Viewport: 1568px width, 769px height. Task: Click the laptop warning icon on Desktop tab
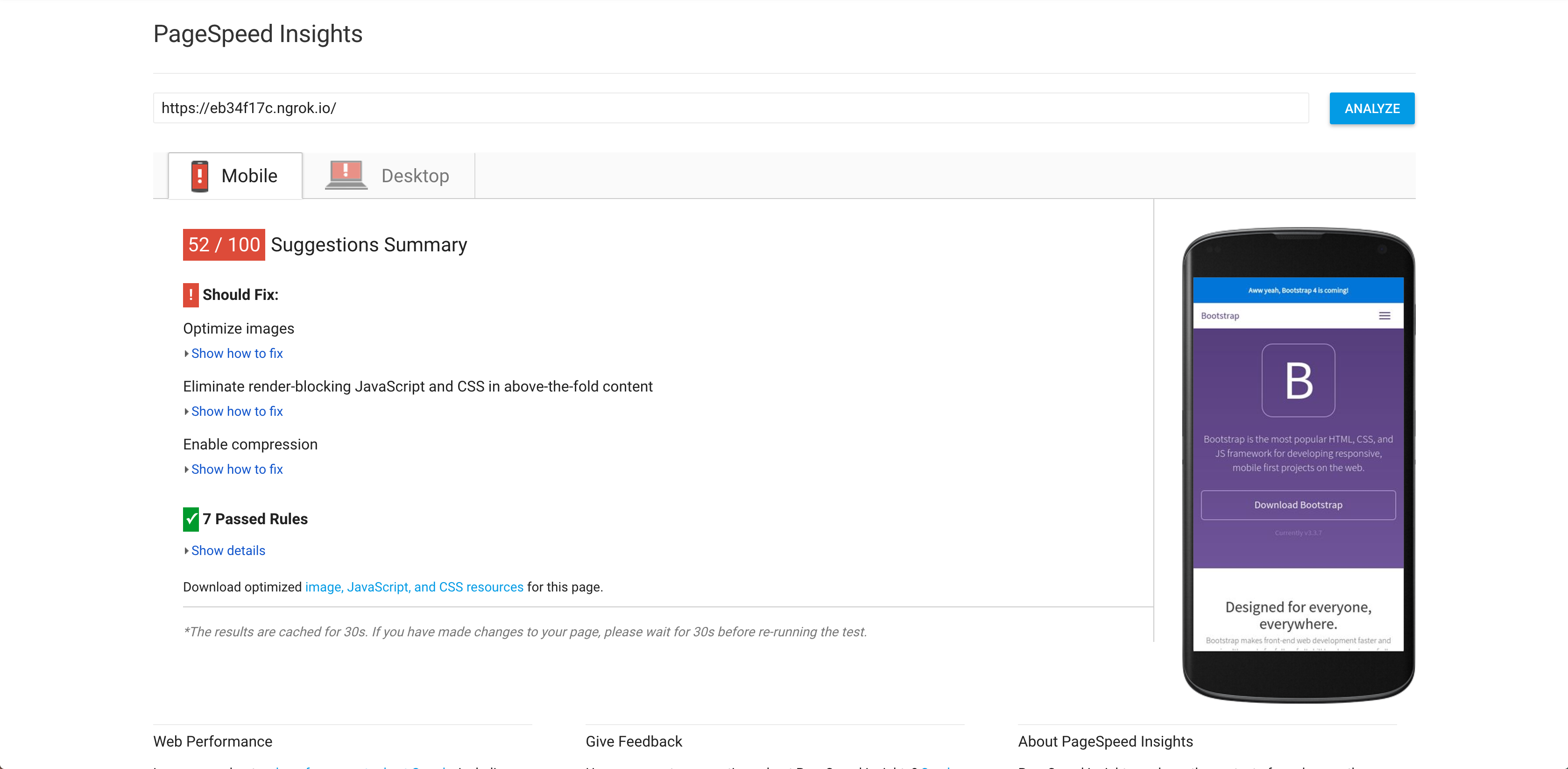[x=346, y=175]
